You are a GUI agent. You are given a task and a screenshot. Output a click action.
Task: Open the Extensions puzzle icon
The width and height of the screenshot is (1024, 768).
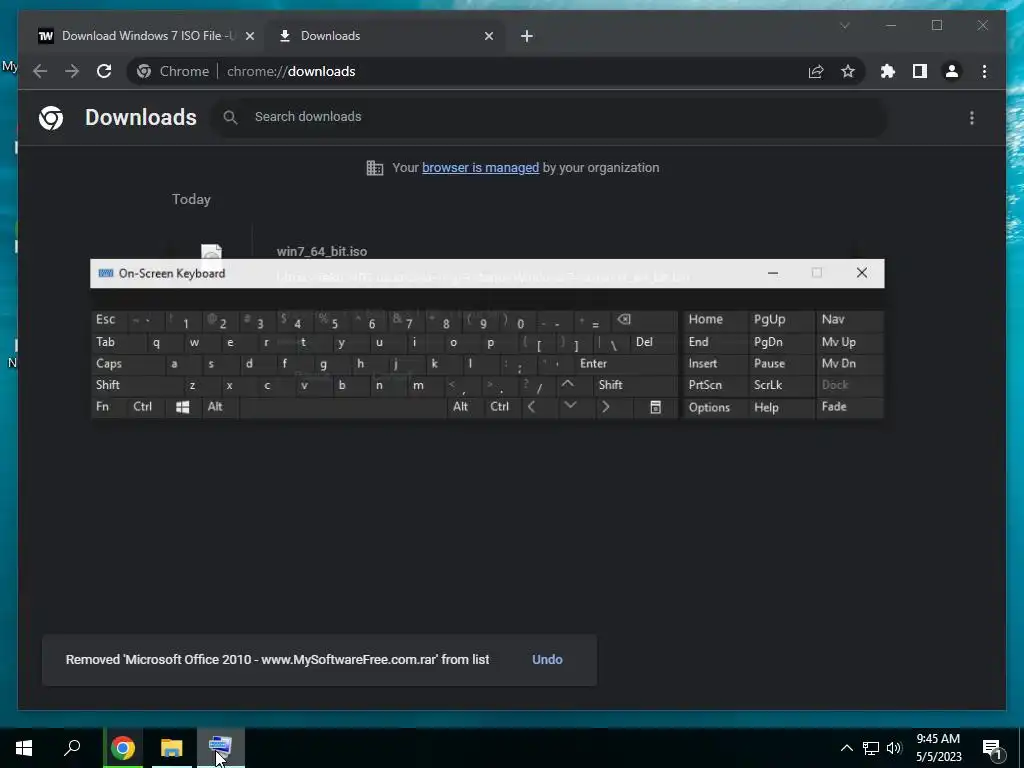888,71
